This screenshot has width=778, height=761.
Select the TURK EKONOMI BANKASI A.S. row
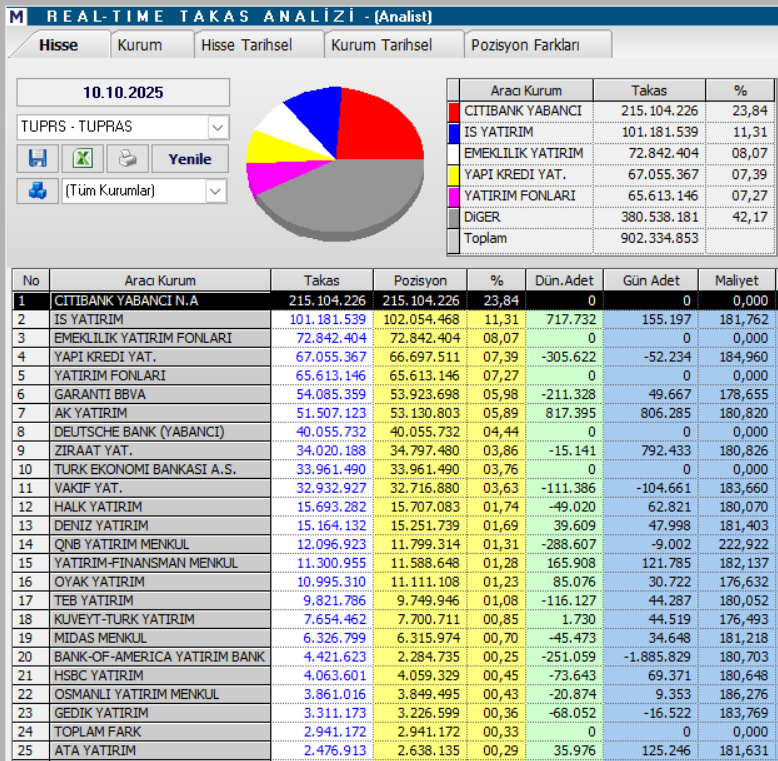[394, 469]
